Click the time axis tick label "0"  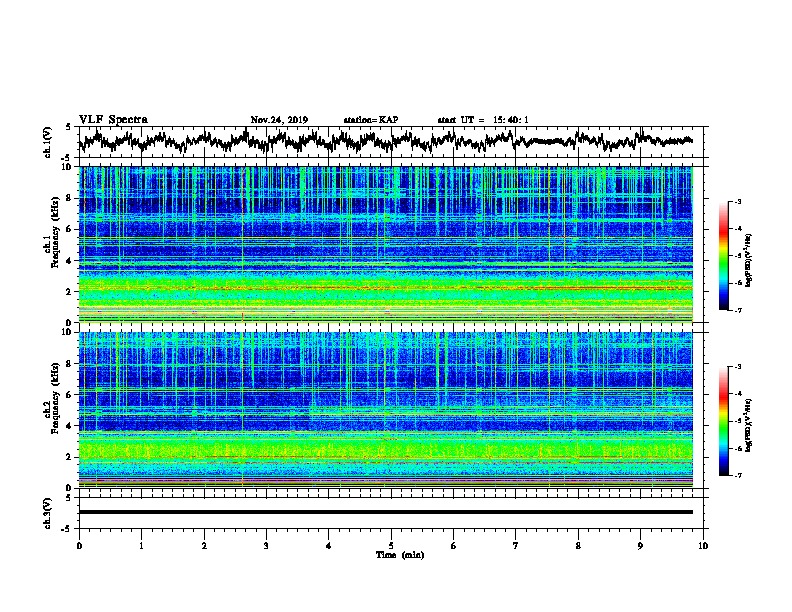click(79, 546)
